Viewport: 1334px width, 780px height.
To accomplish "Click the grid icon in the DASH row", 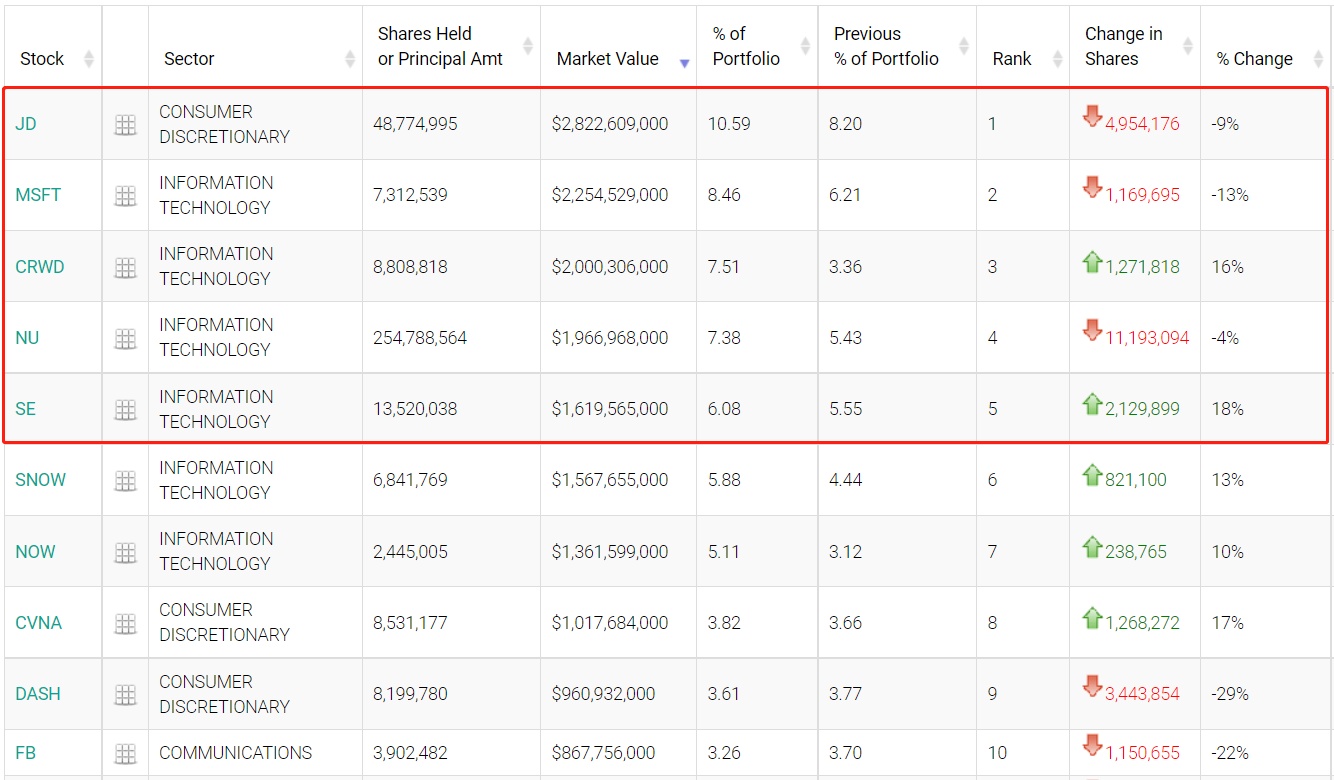I will pos(125,695).
